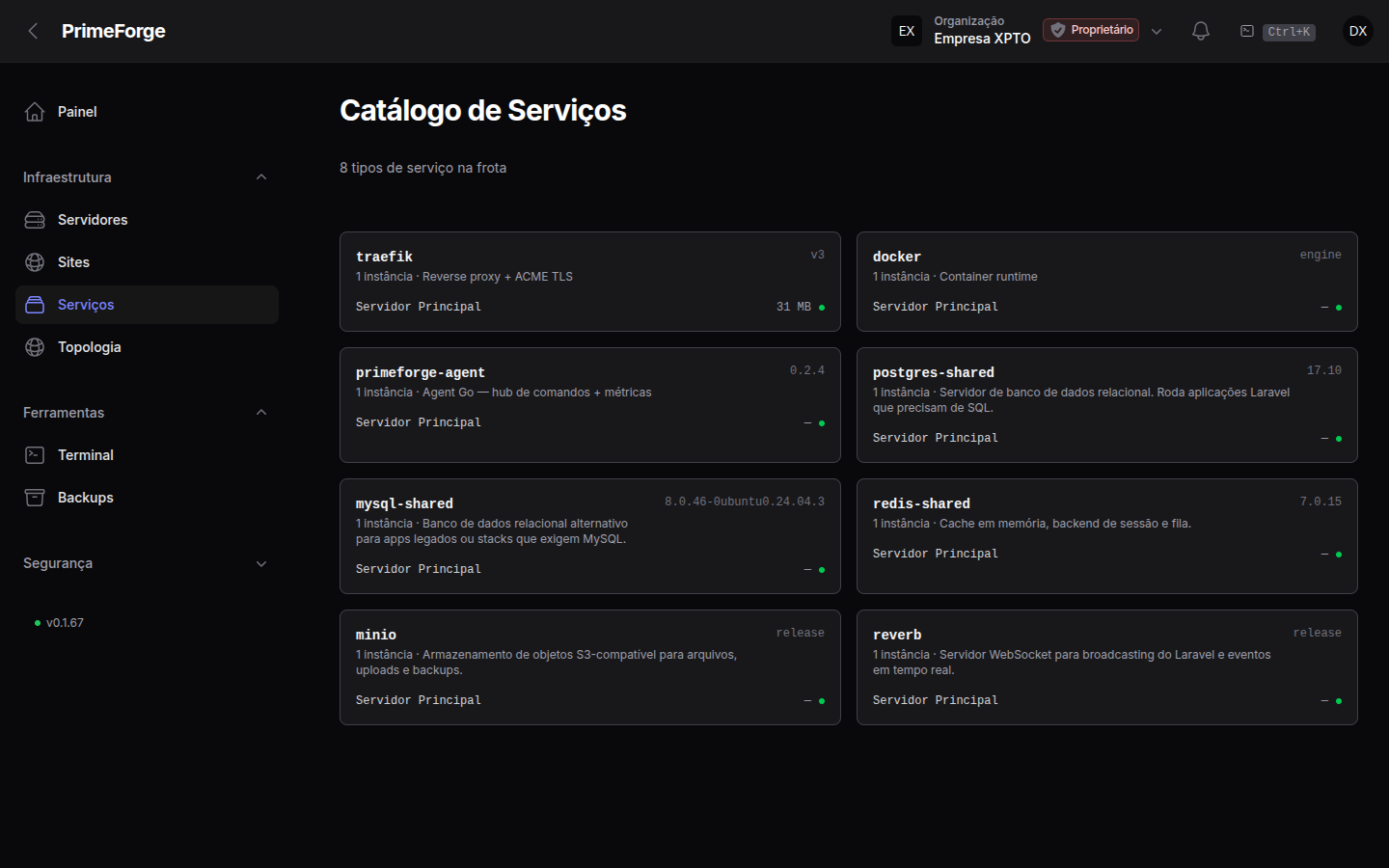
Task: Click the Painel home icon
Action: (x=35, y=112)
